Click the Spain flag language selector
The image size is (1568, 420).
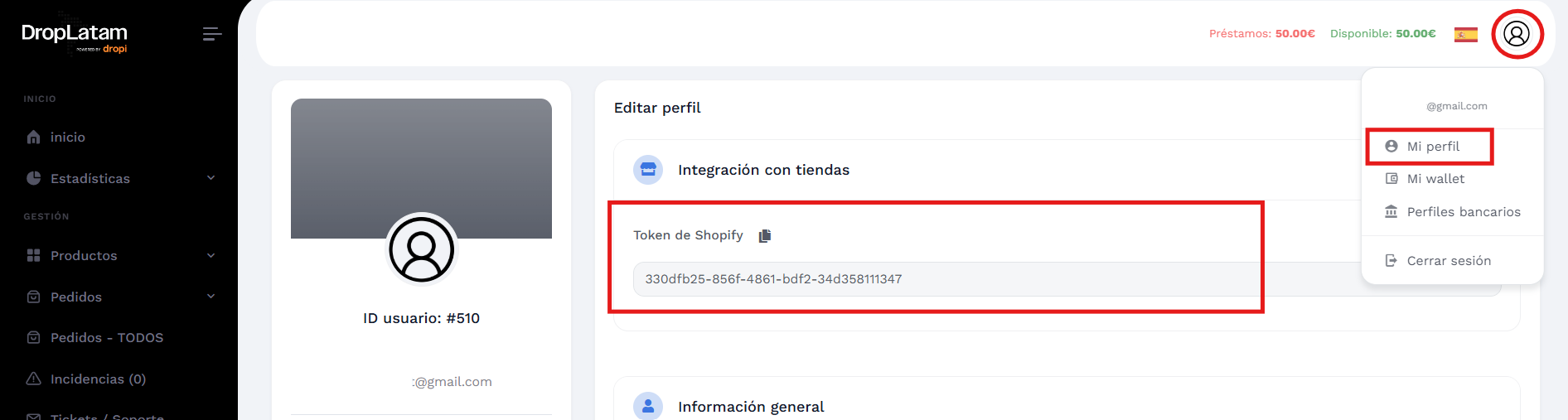point(1465,34)
